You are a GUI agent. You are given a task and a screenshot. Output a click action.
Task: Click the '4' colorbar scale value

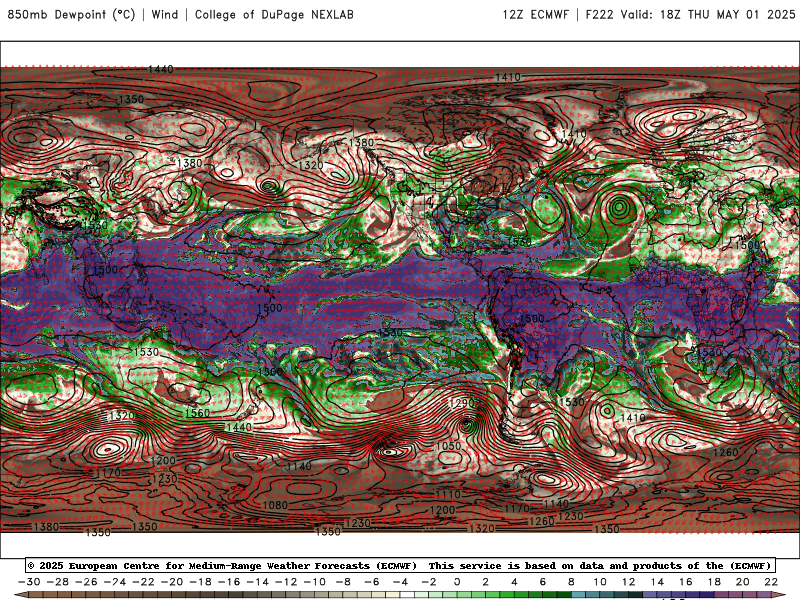pyautogui.click(x=514, y=582)
